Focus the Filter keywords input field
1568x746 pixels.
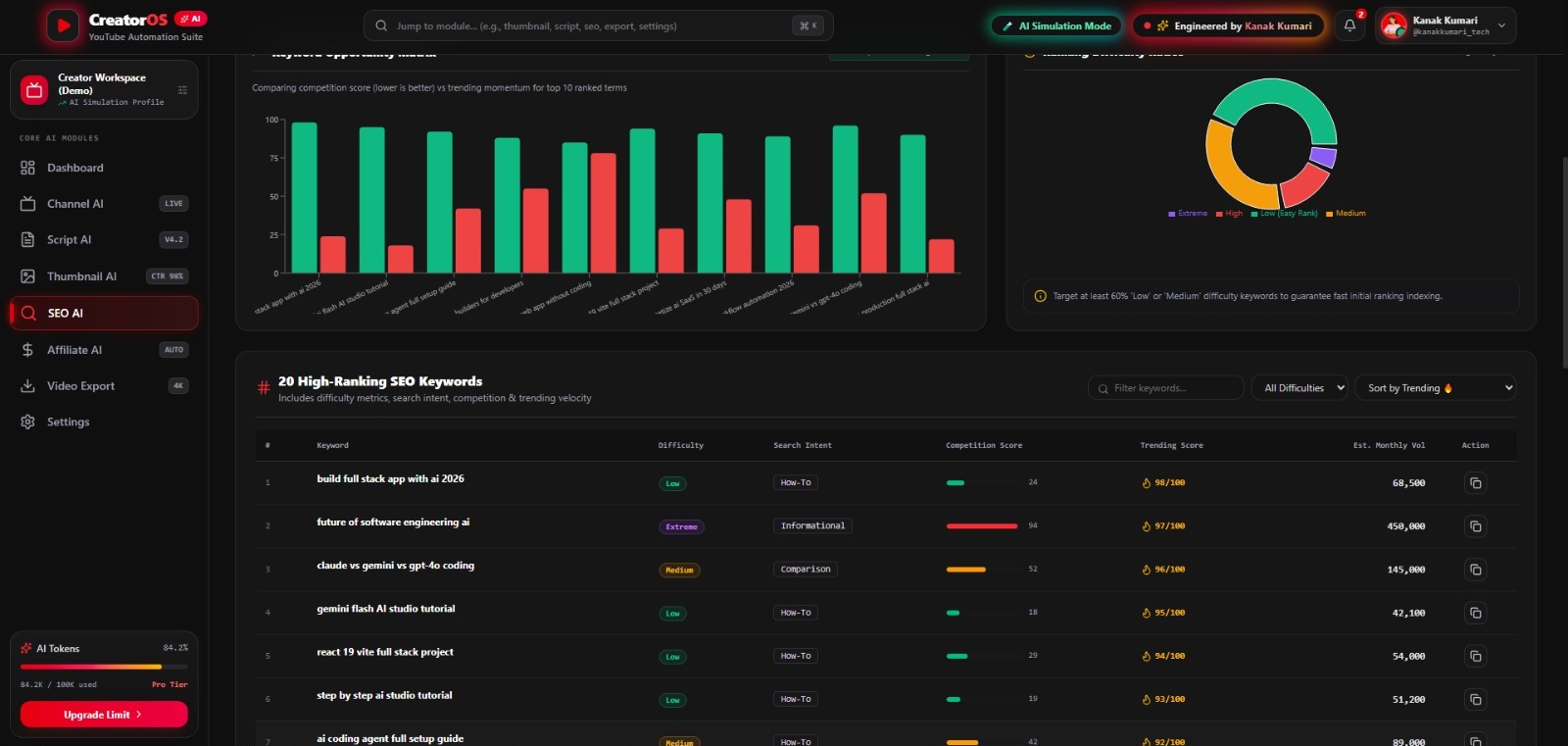click(1166, 388)
